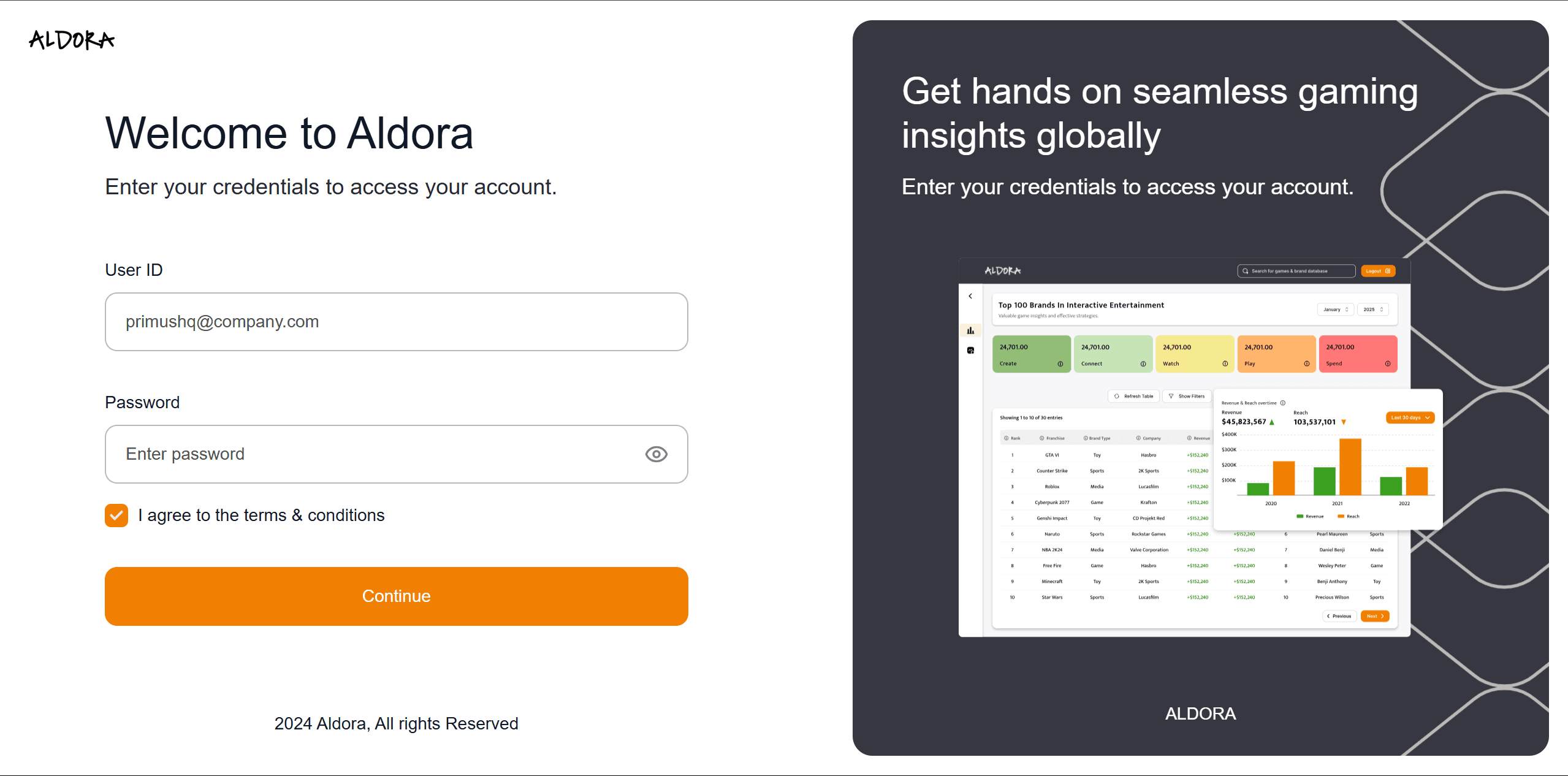The width and height of the screenshot is (1568, 776).
Task: Open the January month selector
Action: coord(1336,310)
